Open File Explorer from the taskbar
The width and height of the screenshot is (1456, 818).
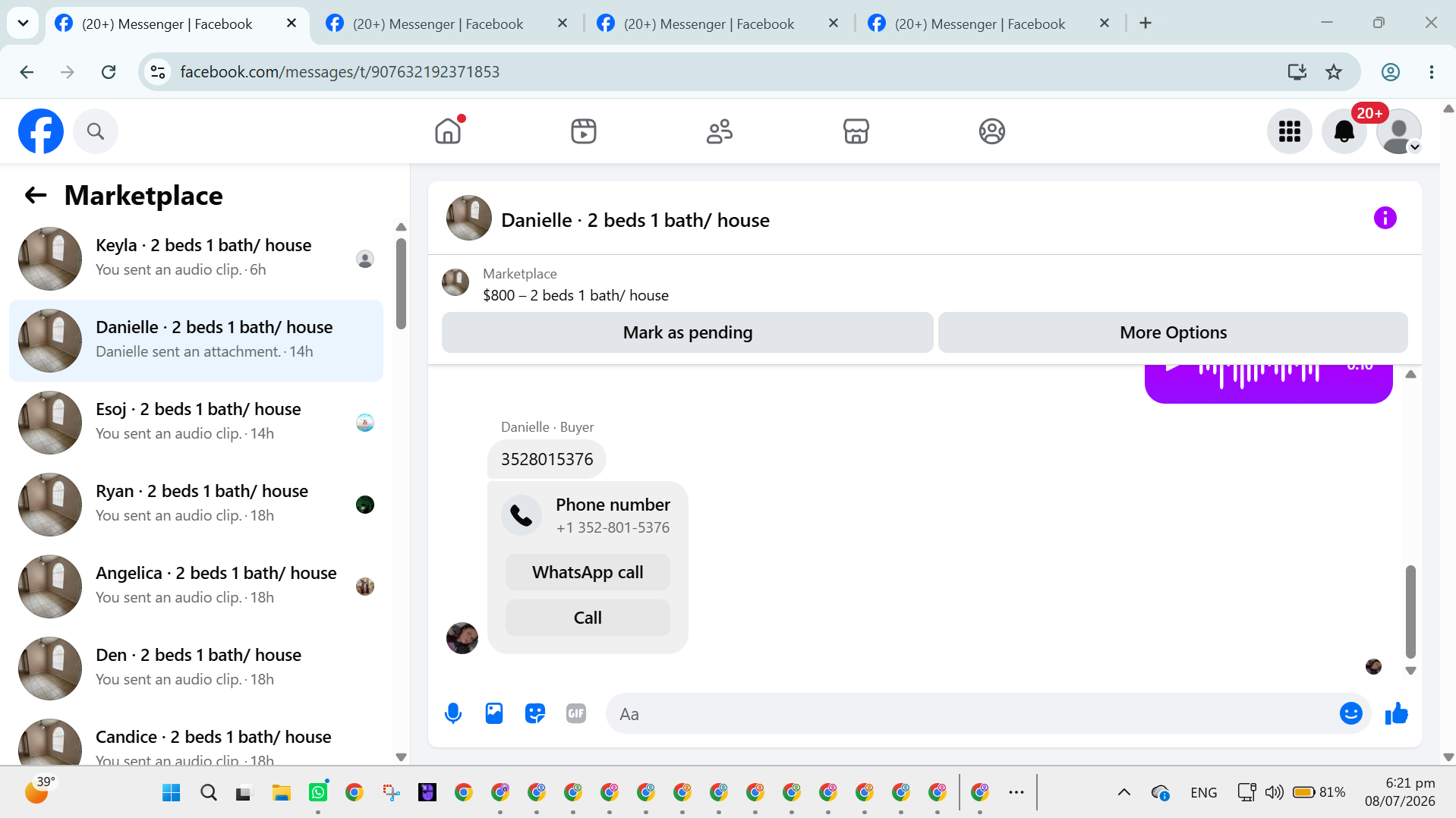pos(282,793)
